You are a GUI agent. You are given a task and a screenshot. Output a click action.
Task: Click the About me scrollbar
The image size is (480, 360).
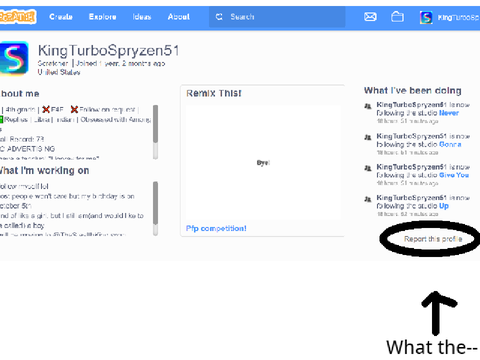155,132
